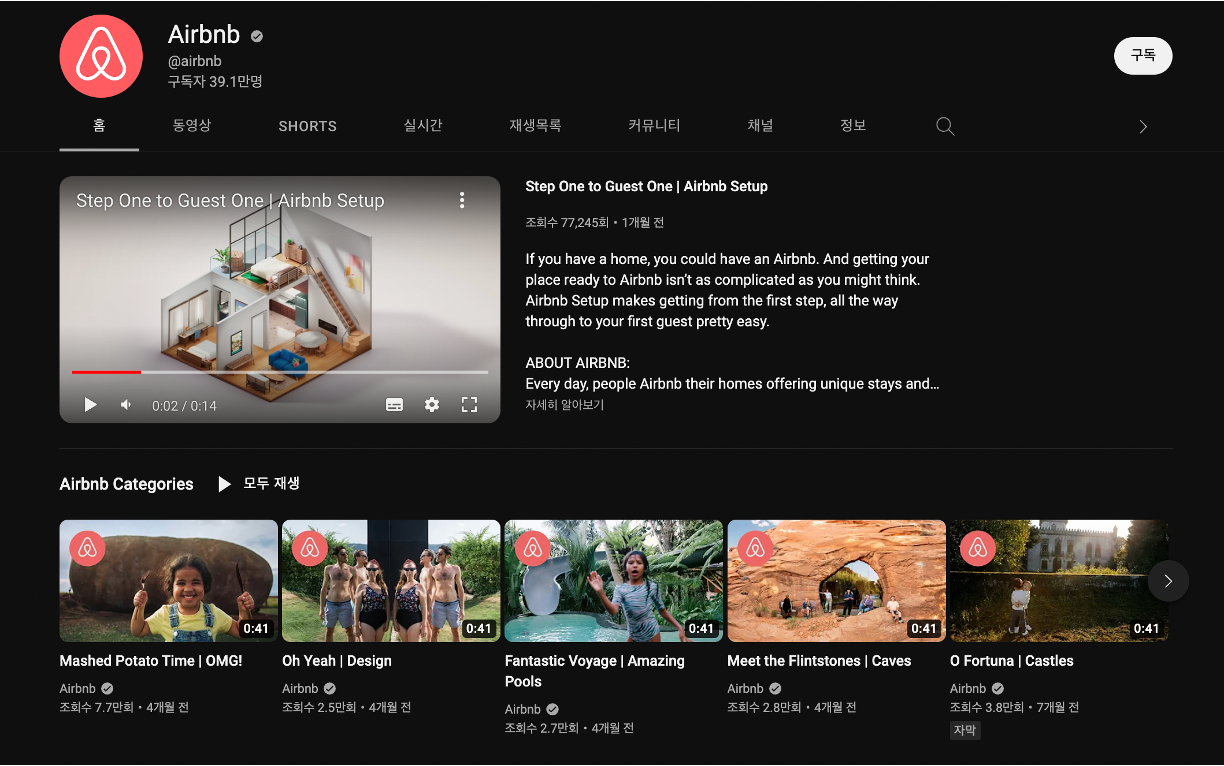The height and width of the screenshot is (766, 1224).
Task: Open the featured video title in the player
Action: 230,200
